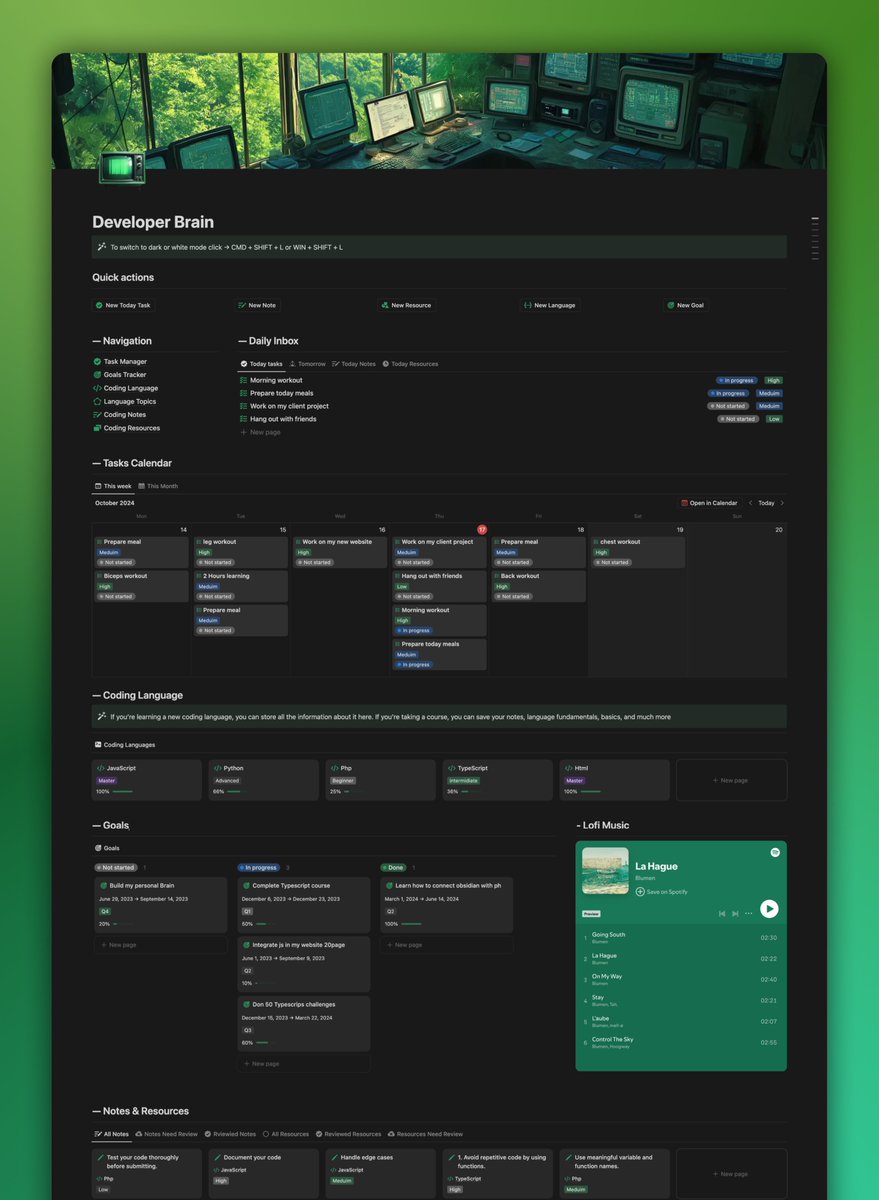The image size is (879, 1200).
Task: Switch to the Today Resources tab
Action: point(410,364)
